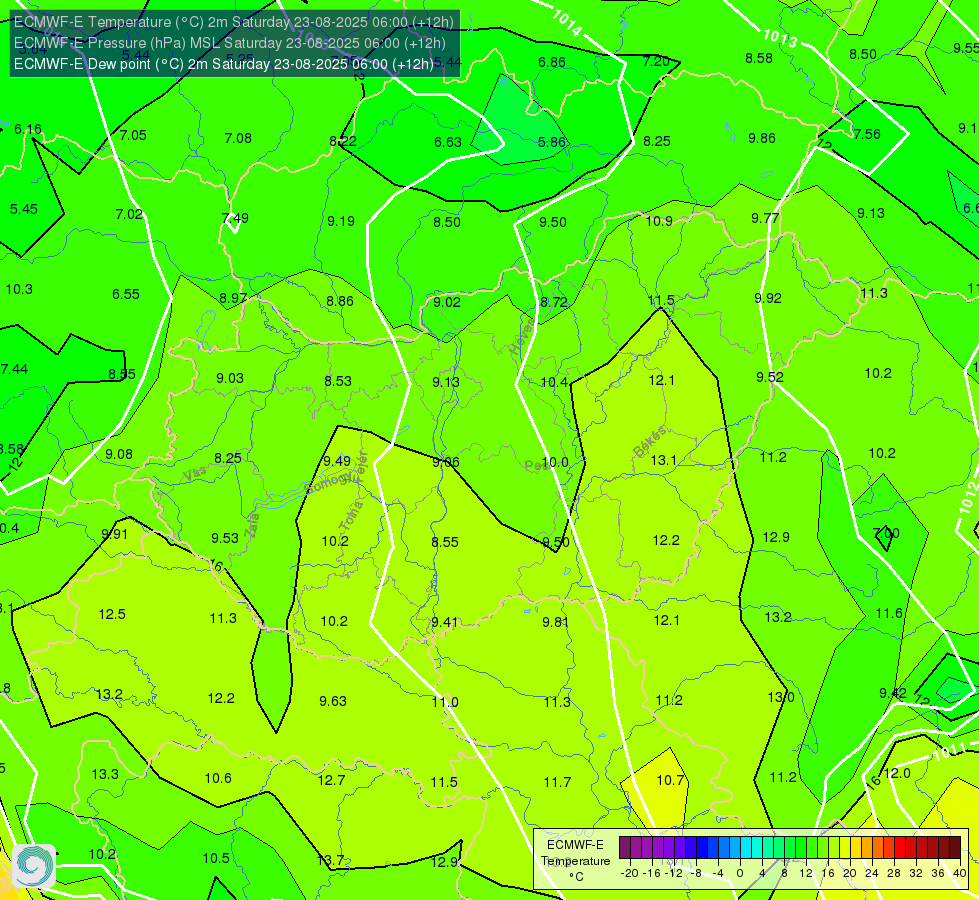Click the 9.86 dew point value
The image size is (979, 900).
click(762, 138)
